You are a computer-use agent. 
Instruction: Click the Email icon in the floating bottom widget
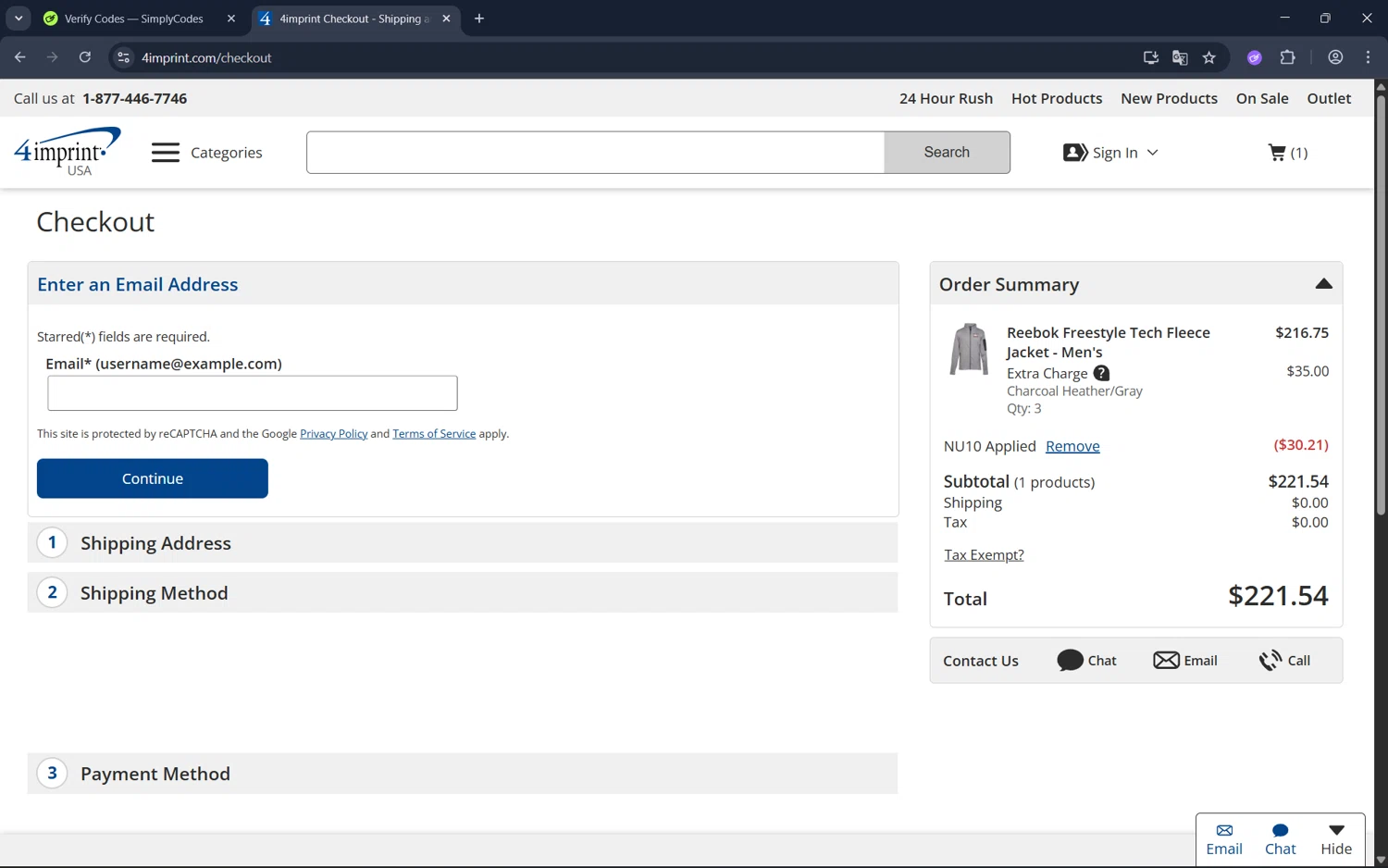[x=1224, y=838]
